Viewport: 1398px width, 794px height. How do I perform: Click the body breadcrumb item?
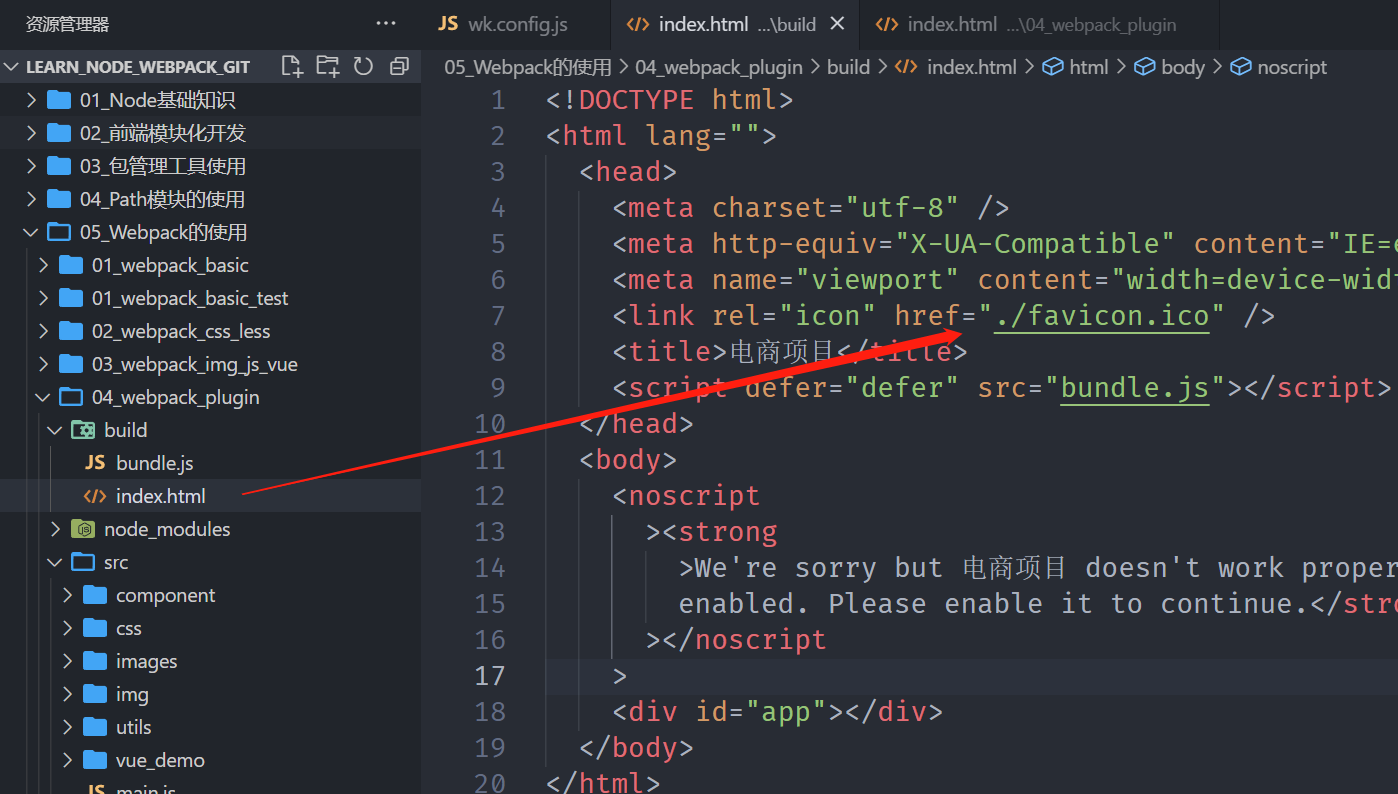(1182, 67)
